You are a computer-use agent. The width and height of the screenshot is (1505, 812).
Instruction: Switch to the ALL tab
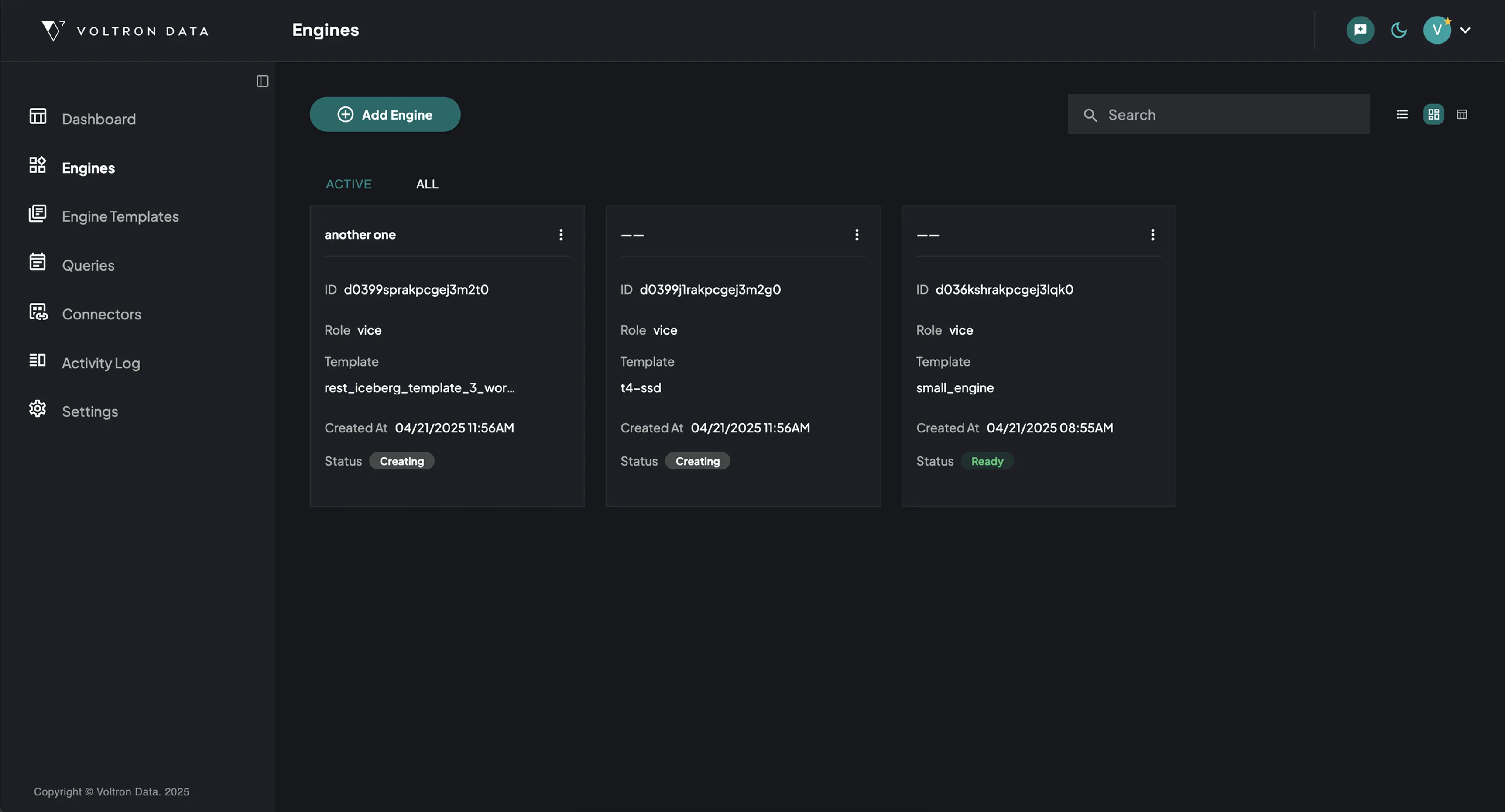click(x=426, y=184)
